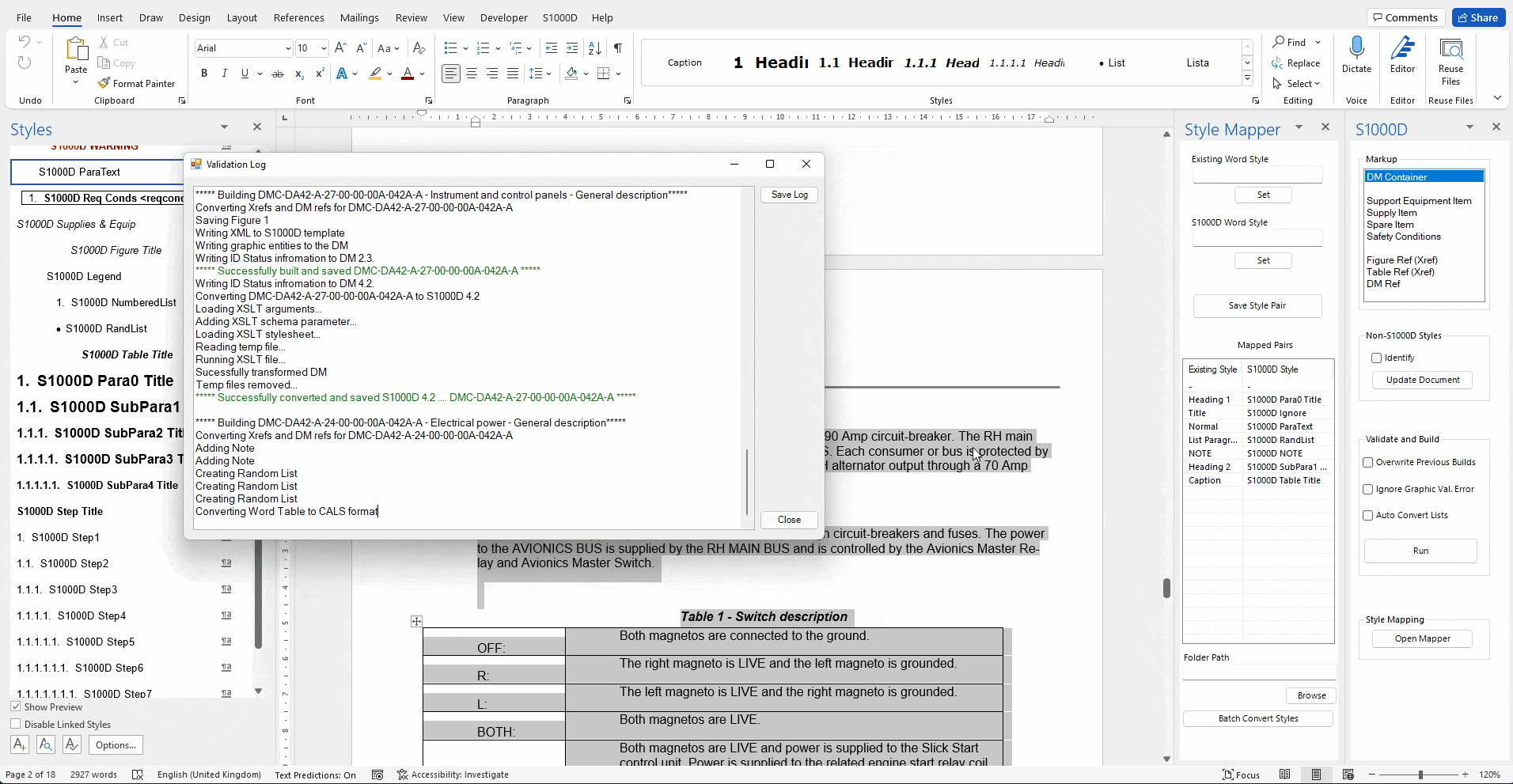Enable Disable Linked Styles checkbox
Screen dimensions: 1513x784
coord(16,724)
